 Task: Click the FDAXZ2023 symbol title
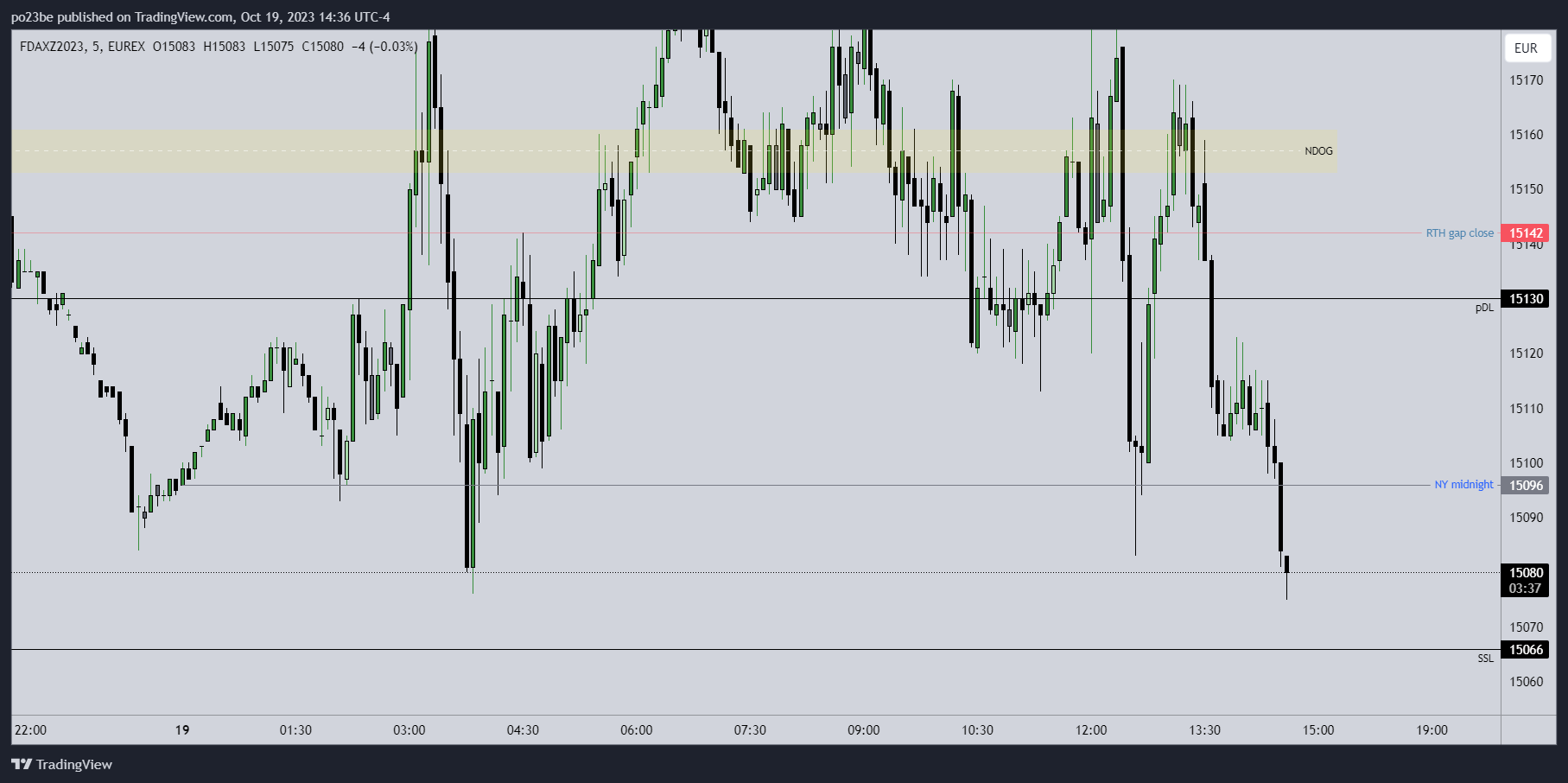tap(52, 47)
